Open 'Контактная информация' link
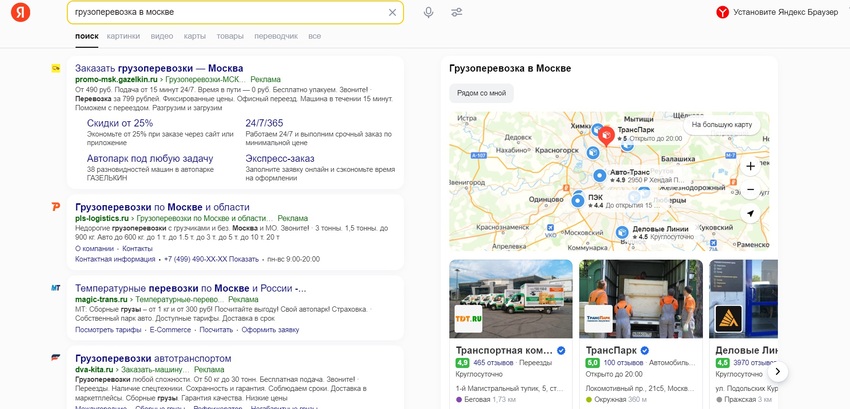Image resolution: width=850 pixels, height=409 pixels. (115, 259)
